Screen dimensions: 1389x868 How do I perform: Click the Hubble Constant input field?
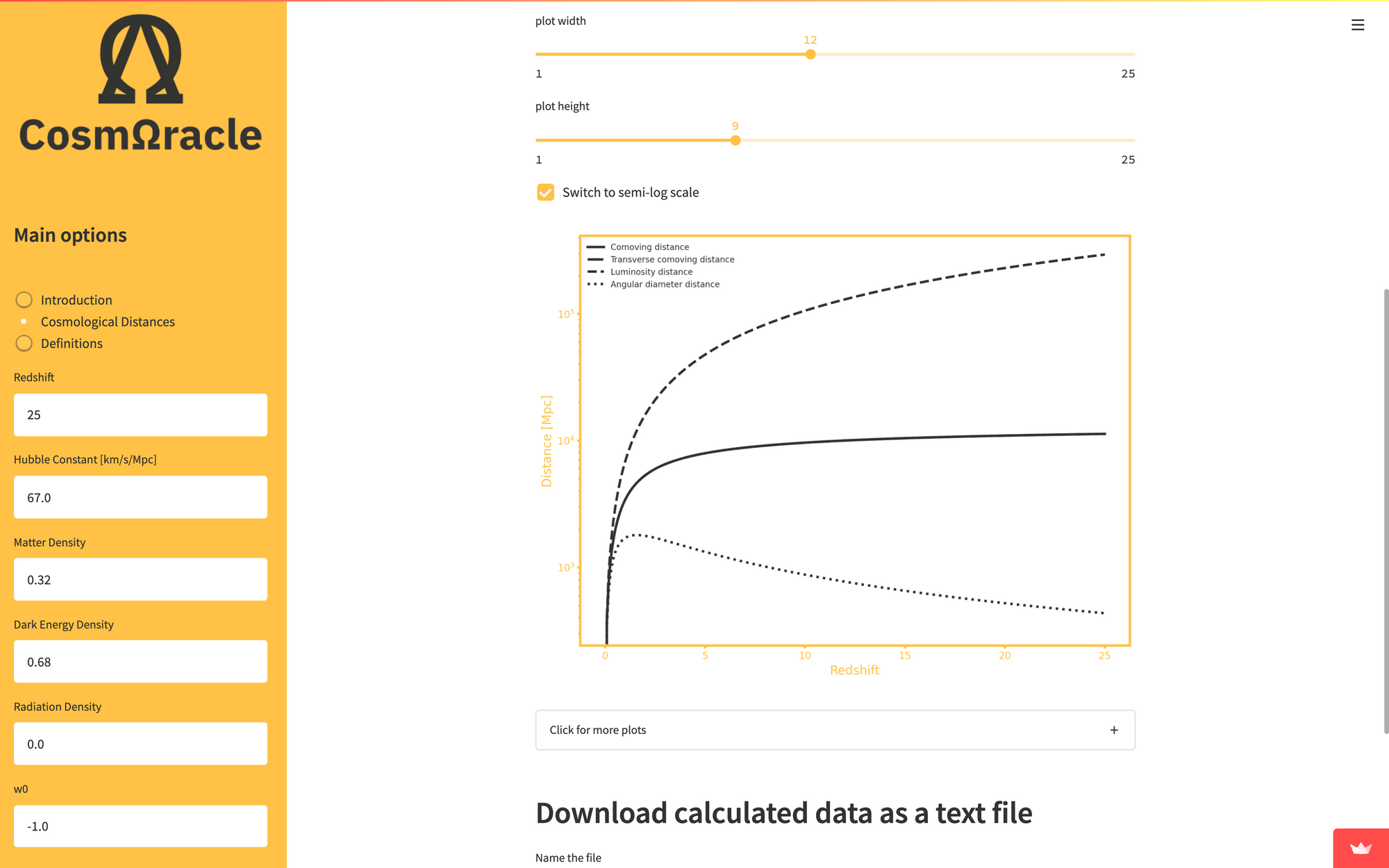pyautogui.click(x=140, y=497)
